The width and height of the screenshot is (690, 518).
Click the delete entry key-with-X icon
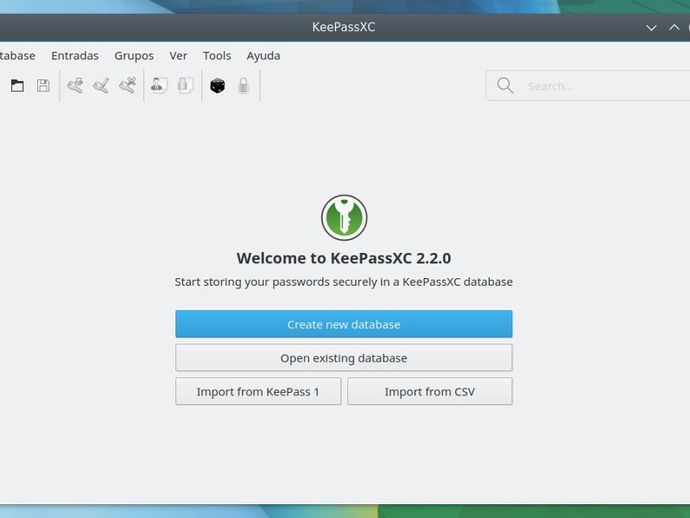pyautogui.click(x=127, y=85)
